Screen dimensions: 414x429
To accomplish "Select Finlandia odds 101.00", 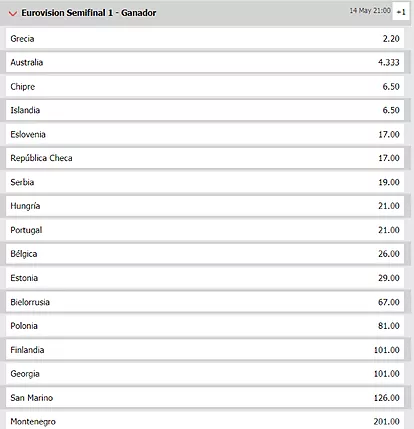I will coord(205,350).
